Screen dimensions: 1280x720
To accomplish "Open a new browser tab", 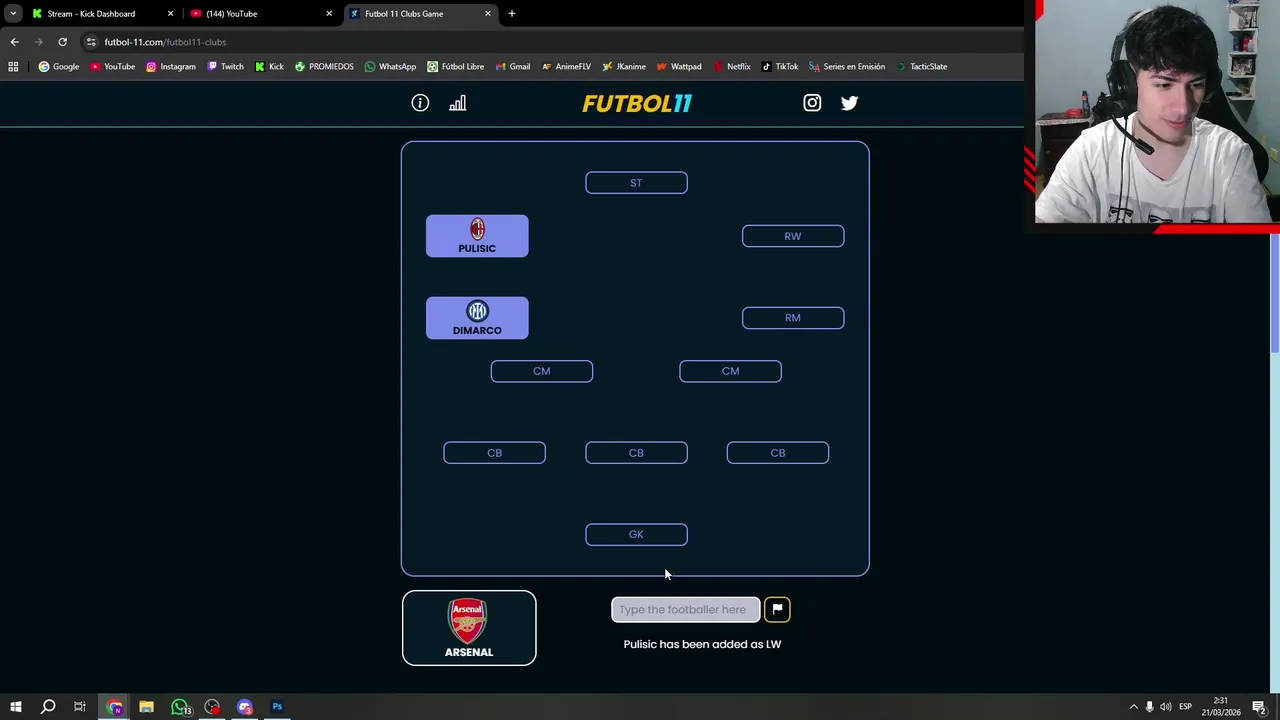I will (512, 14).
